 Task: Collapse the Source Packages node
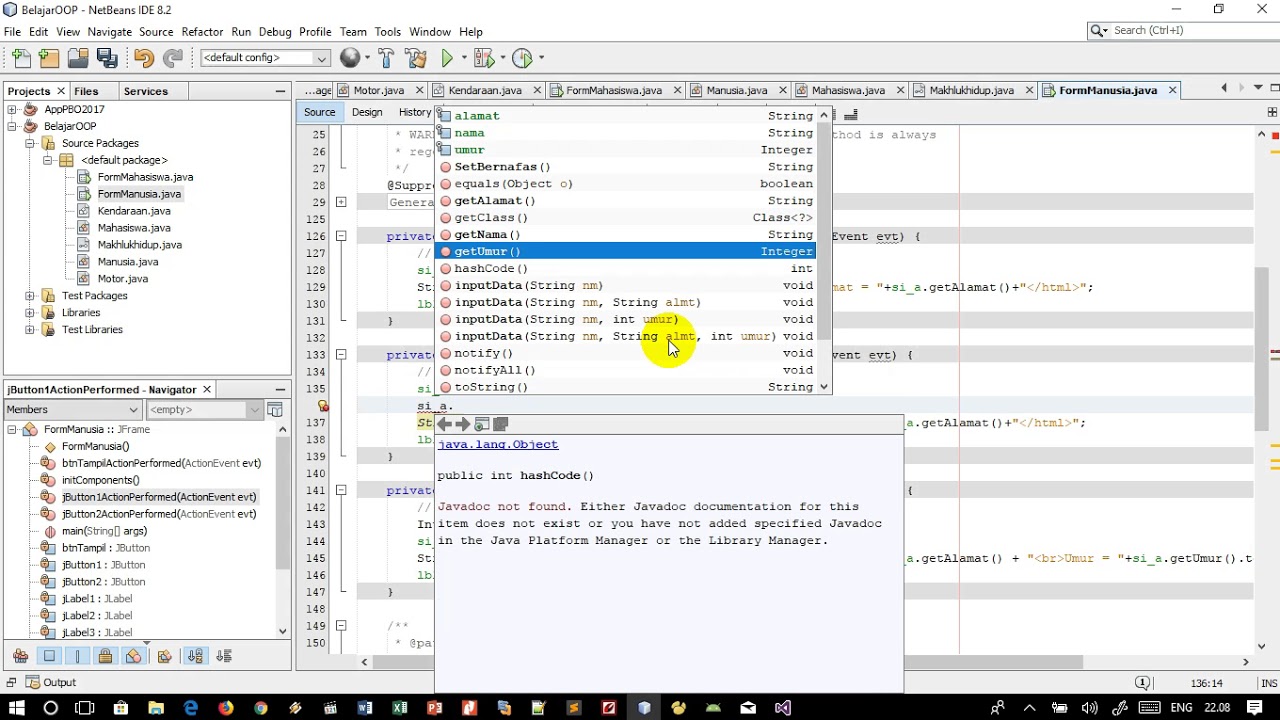coord(30,143)
